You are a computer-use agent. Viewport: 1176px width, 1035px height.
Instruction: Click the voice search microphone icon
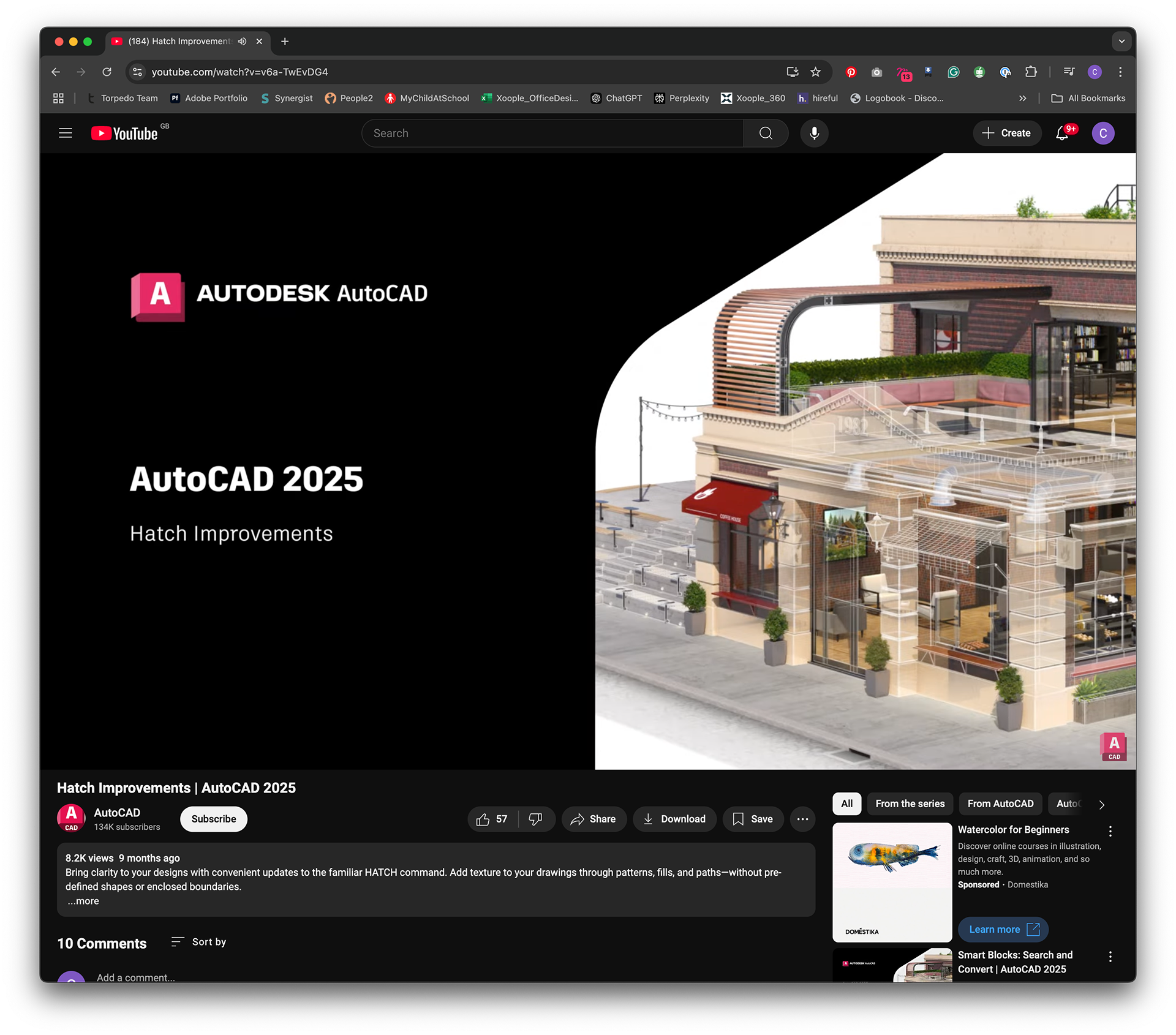click(x=814, y=133)
